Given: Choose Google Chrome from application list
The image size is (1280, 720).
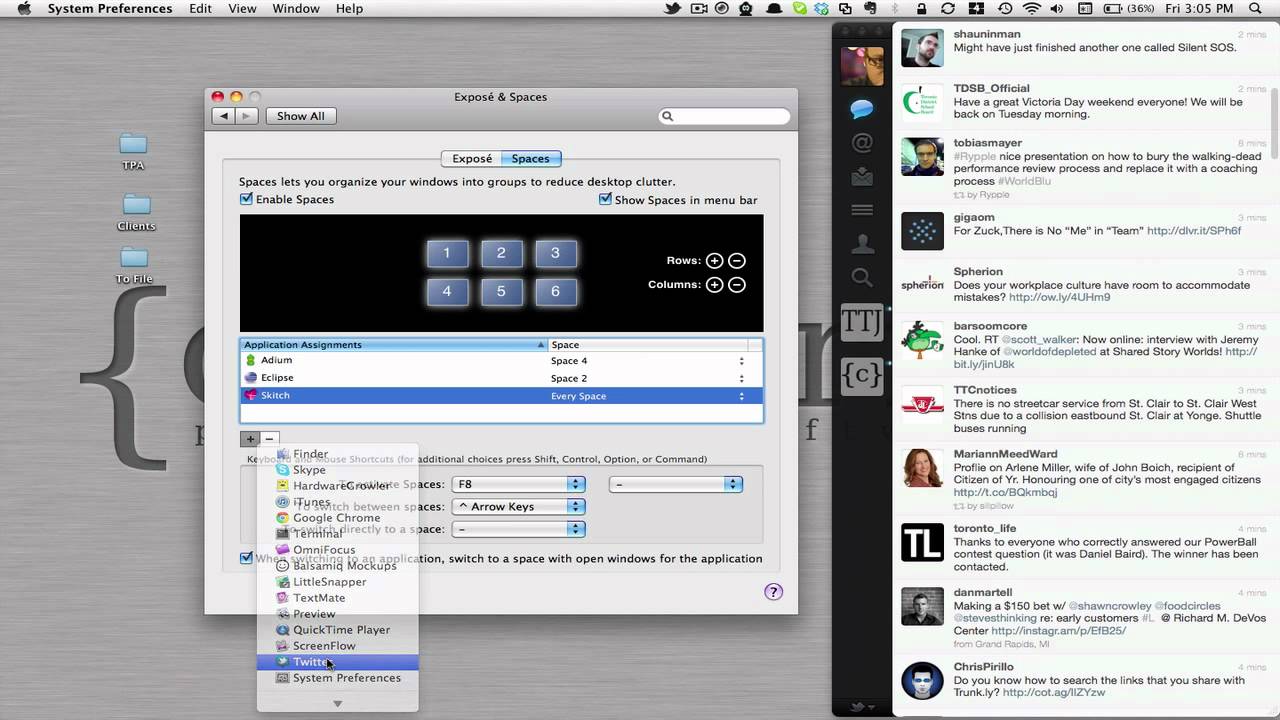Looking at the screenshot, I should (x=337, y=518).
